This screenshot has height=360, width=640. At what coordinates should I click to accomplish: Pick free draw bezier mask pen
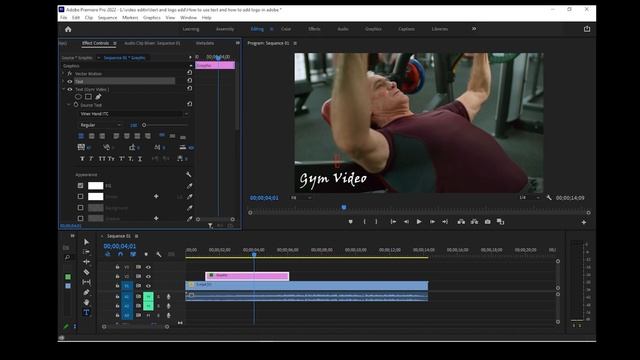[x=98, y=97]
